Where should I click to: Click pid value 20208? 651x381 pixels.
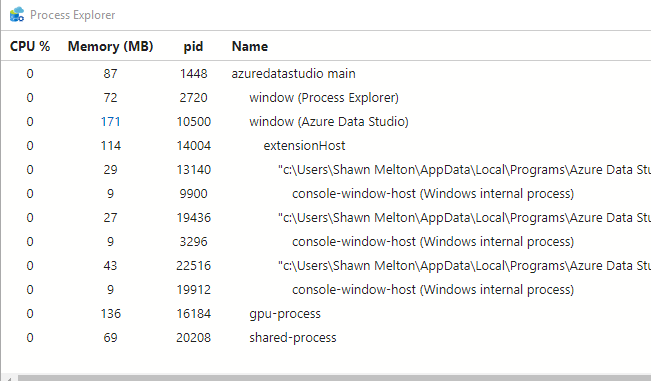point(193,338)
